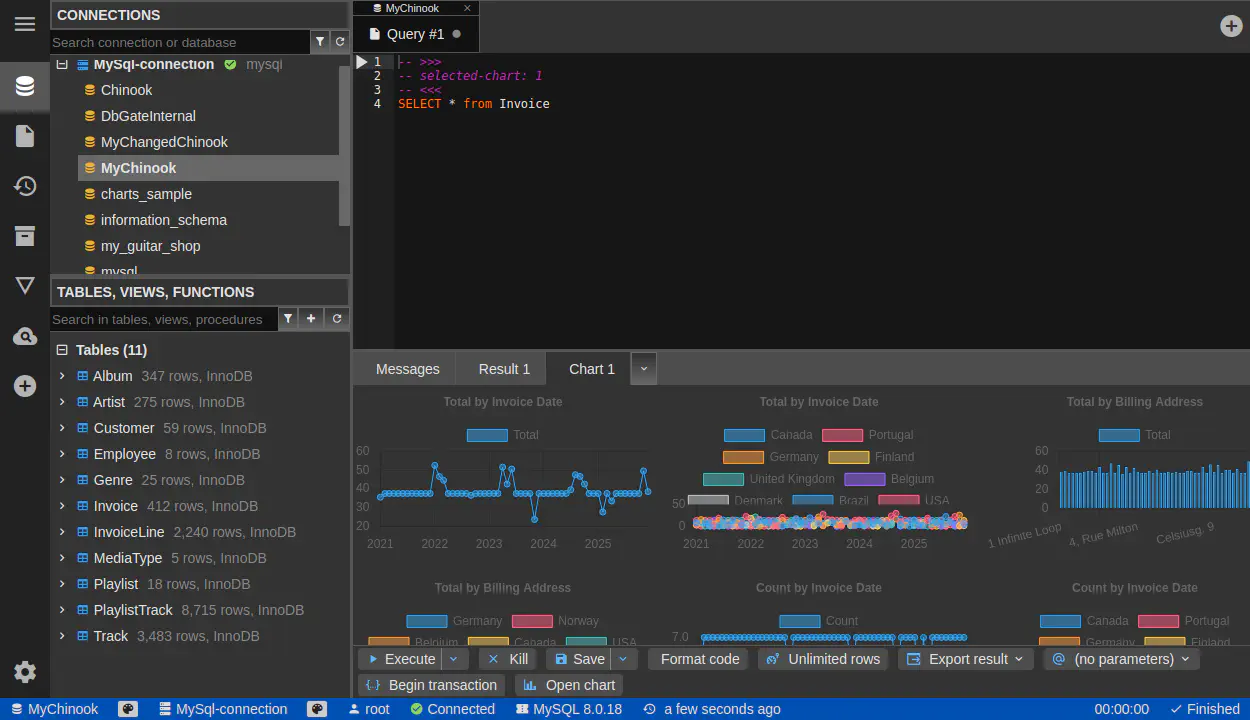Click the United Kingdom legend color swatch

tap(723, 479)
